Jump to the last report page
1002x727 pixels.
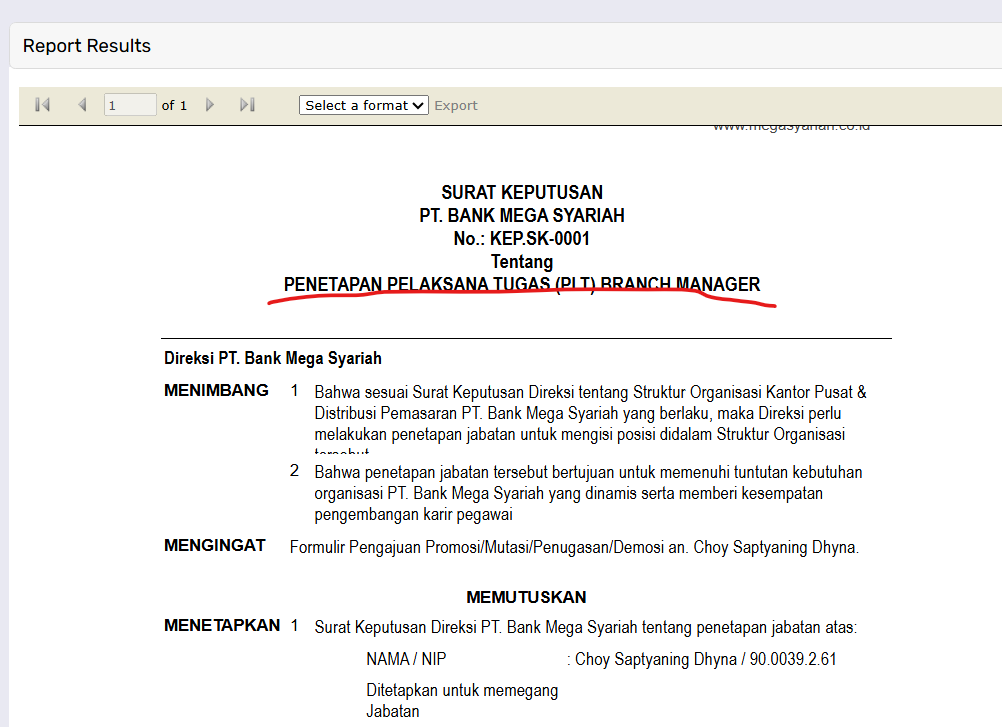[x=247, y=105]
